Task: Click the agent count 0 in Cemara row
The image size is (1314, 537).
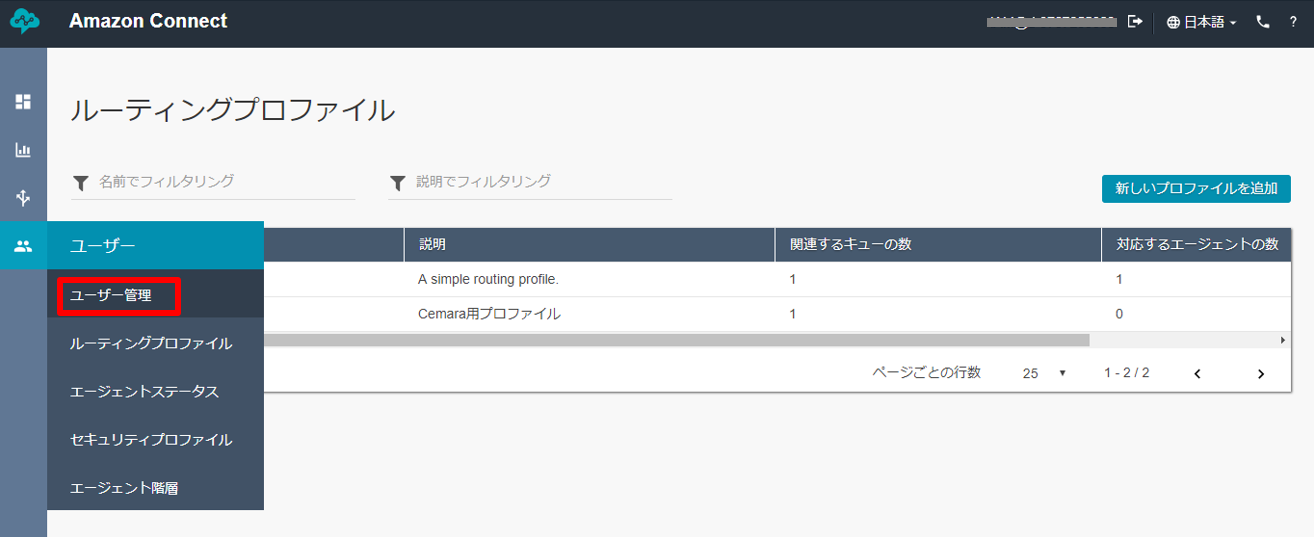Action: 1119,314
